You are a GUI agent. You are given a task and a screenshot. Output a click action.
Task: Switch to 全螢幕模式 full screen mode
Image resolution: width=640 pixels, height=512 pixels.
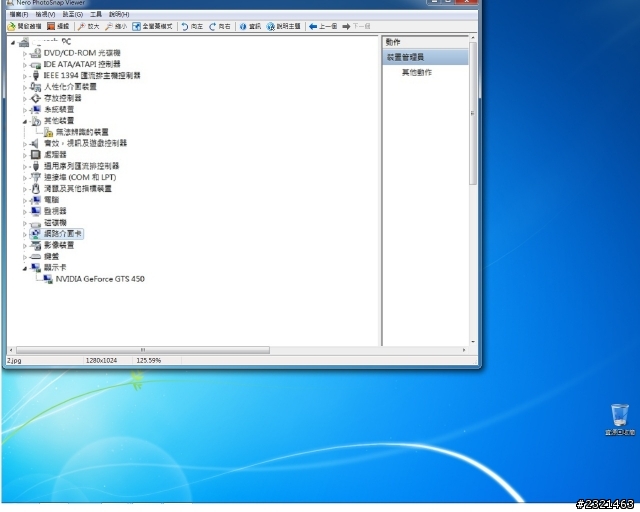[x=152, y=27]
